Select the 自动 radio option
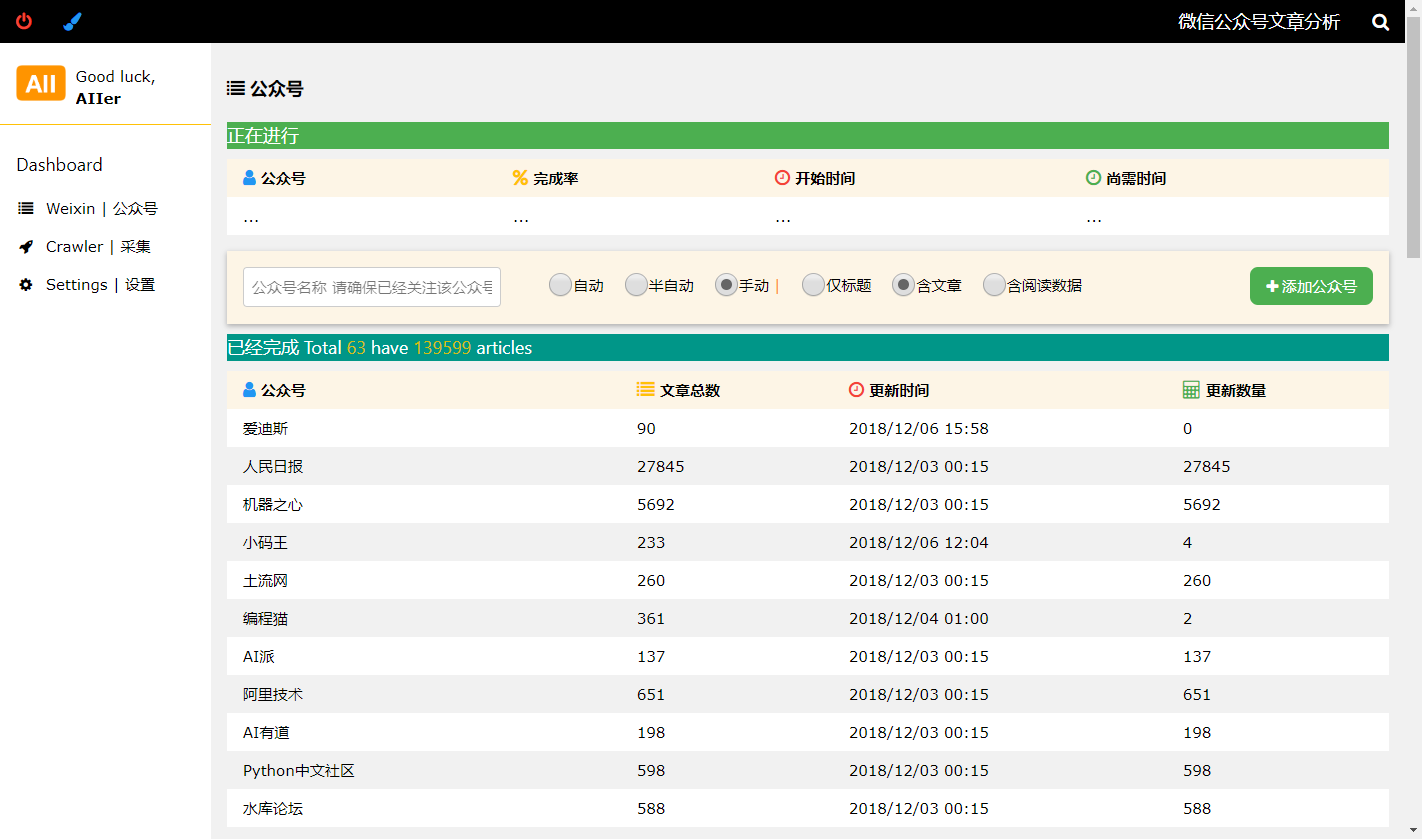The height and width of the screenshot is (839, 1422). 560,285
